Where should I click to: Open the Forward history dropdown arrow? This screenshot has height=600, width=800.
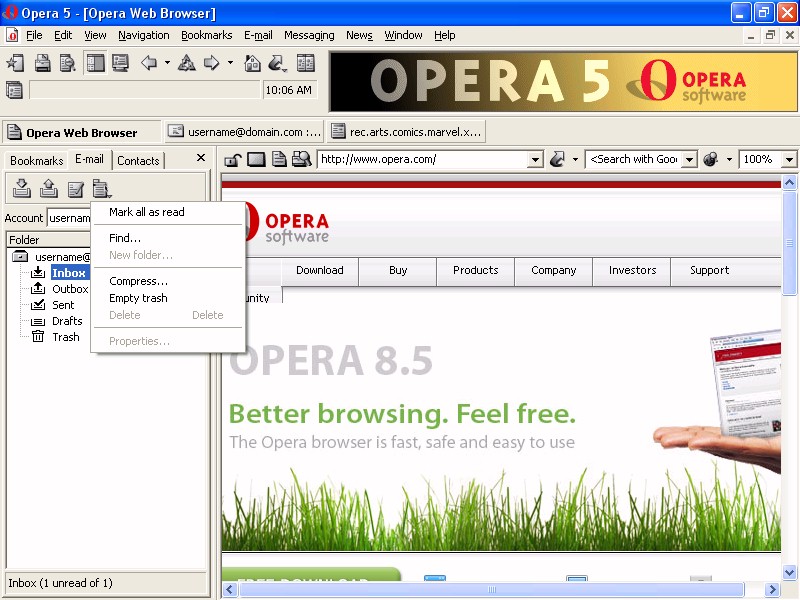click(x=231, y=63)
